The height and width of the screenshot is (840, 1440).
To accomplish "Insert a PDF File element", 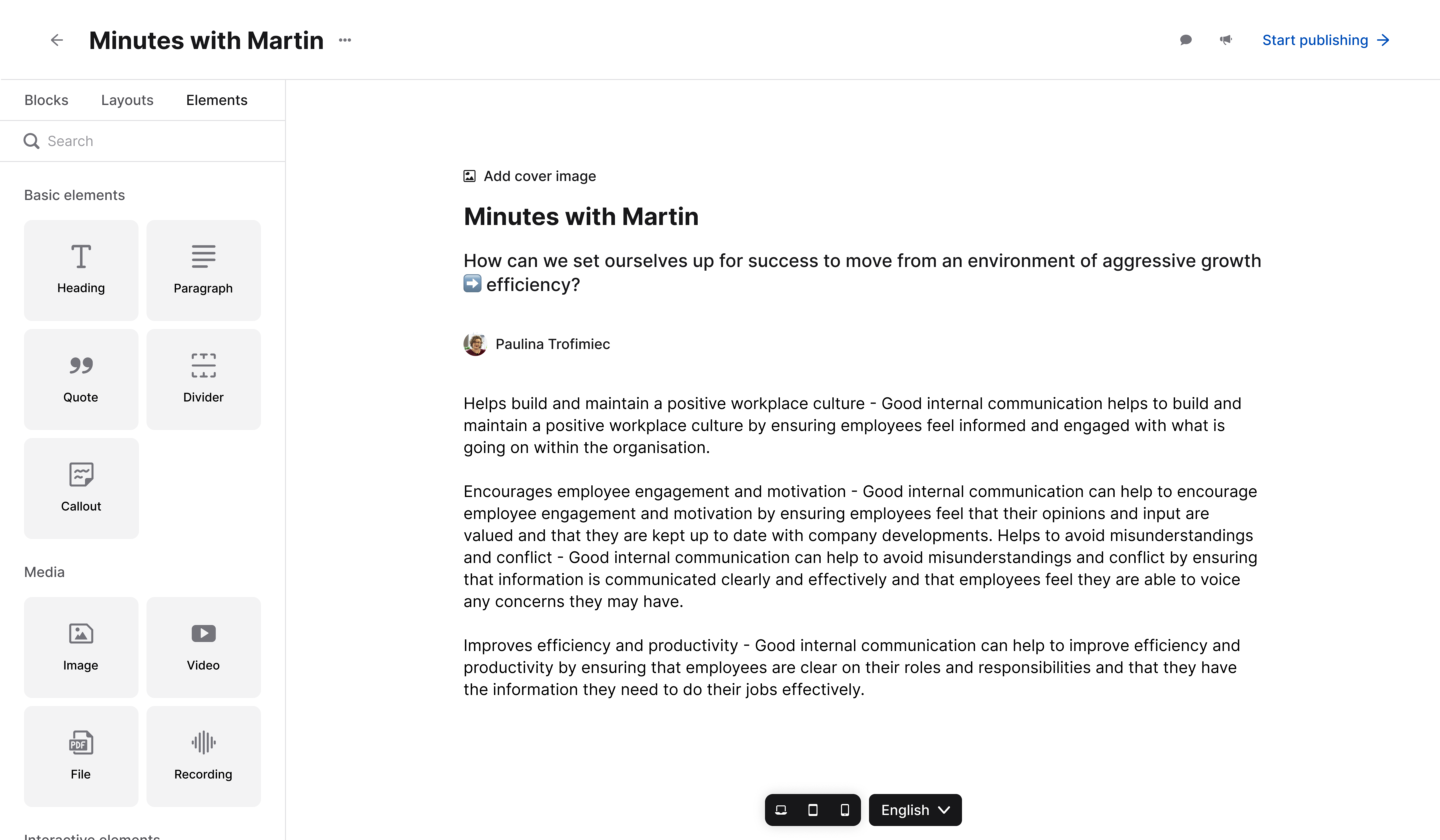I will (x=81, y=756).
